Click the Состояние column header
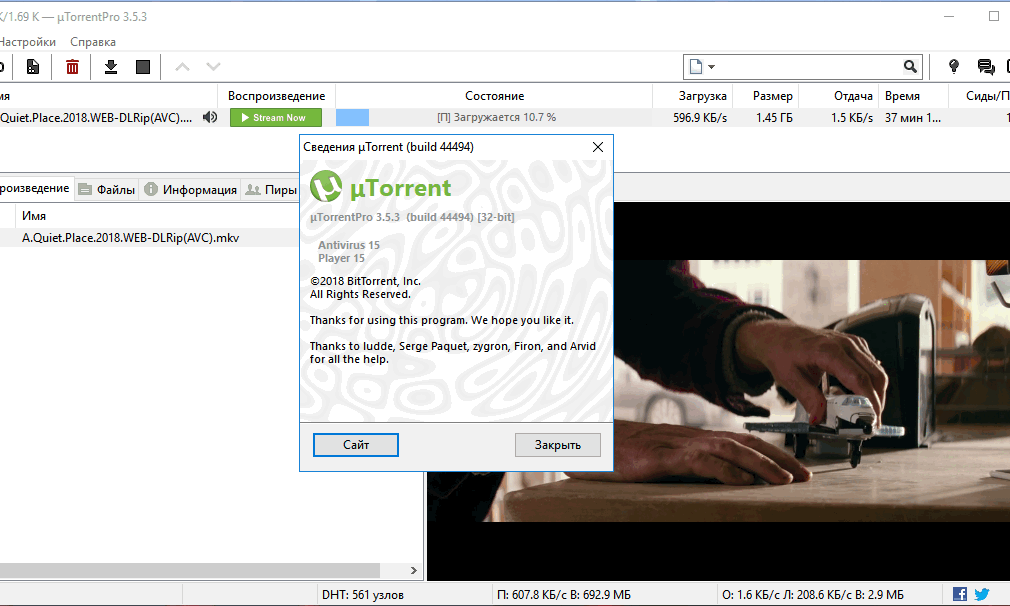The width and height of the screenshot is (1010, 606). (494, 96)
